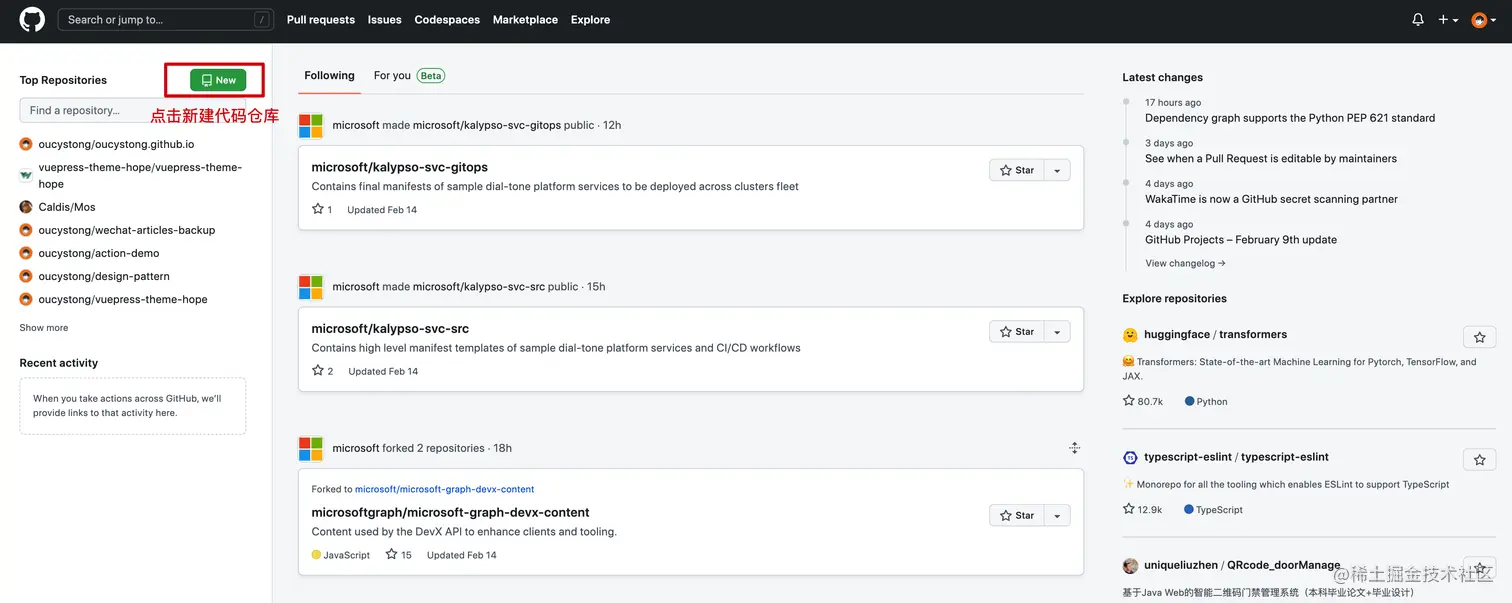Open the user avatar menu
Viewport: 1512px width, 603px height.
[1484, 19]
